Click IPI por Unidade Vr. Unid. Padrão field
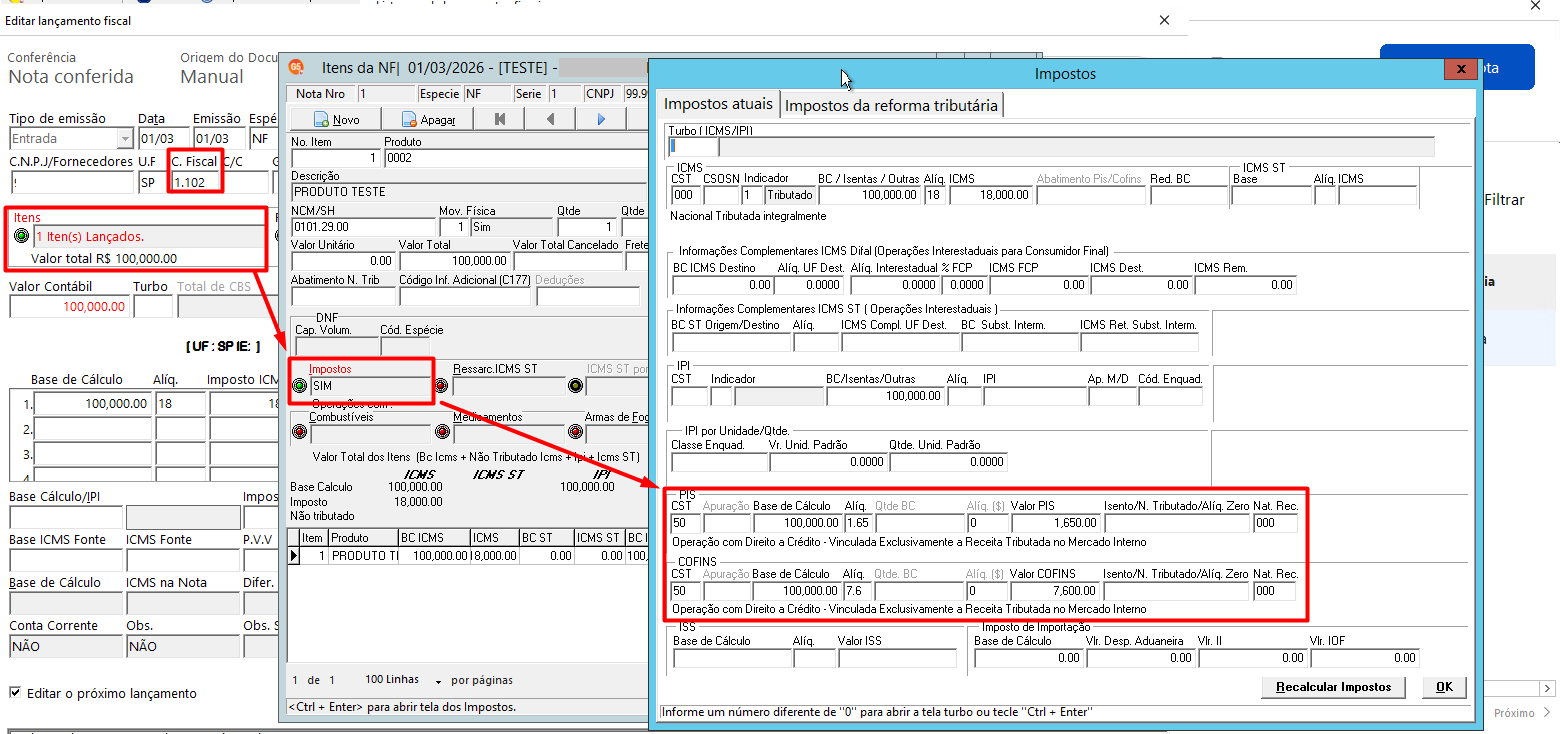The width and height of the screenshot is (1560, 734). [828, 462]
